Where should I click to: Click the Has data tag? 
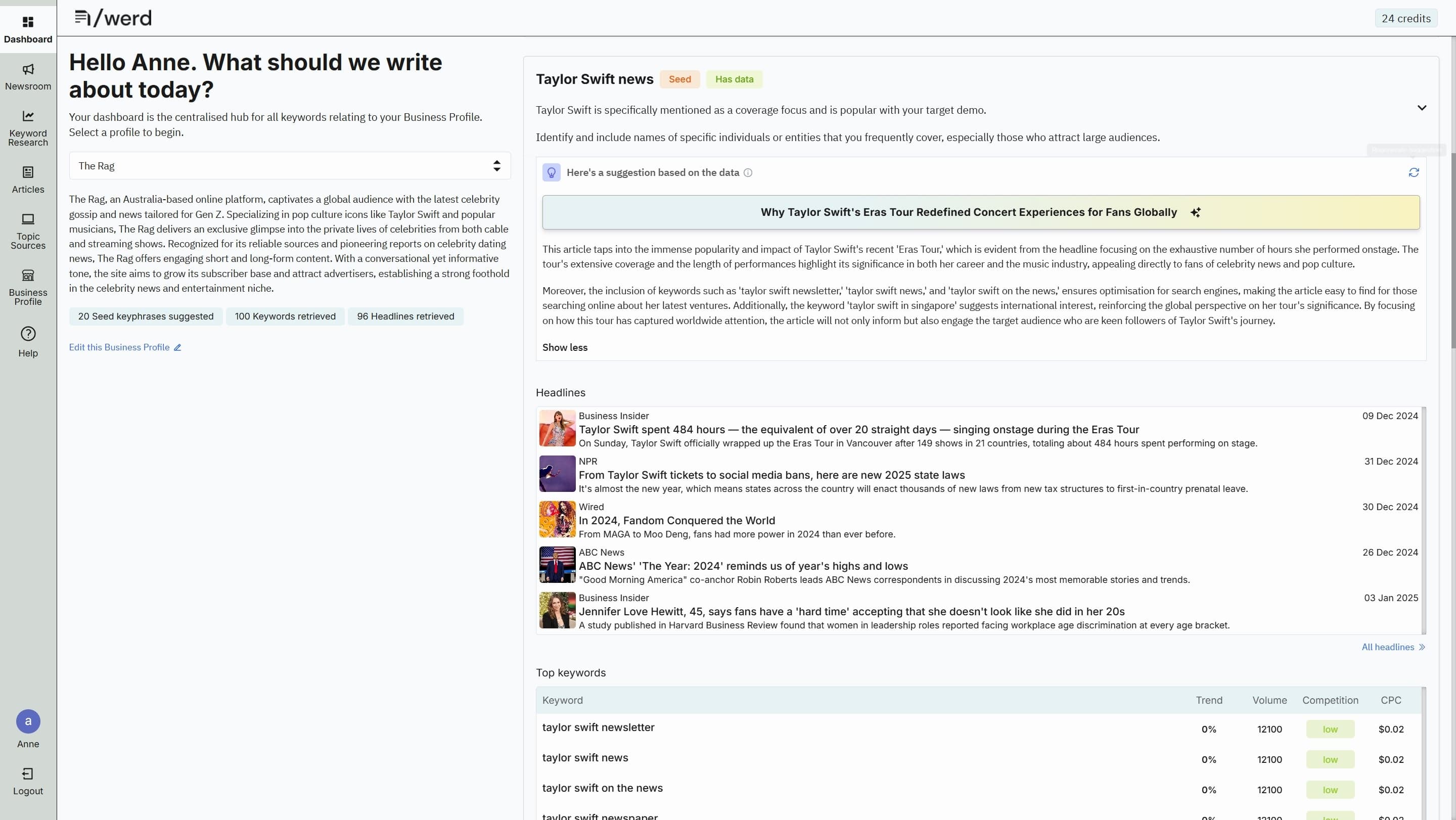pos(734,79)
